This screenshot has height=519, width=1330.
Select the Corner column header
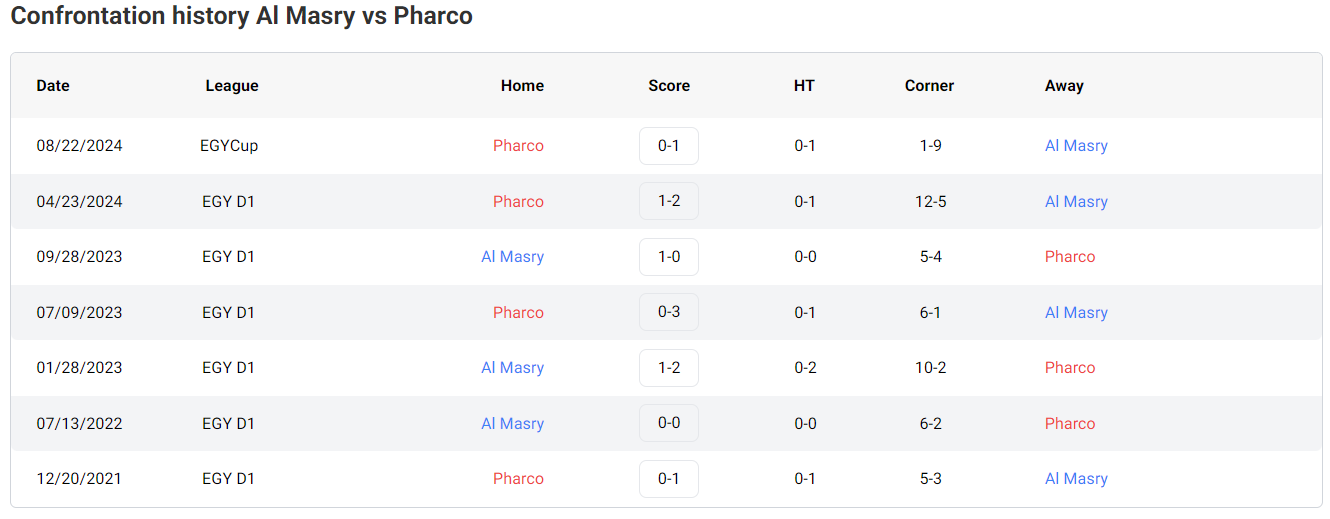click(x=929, y=86)
